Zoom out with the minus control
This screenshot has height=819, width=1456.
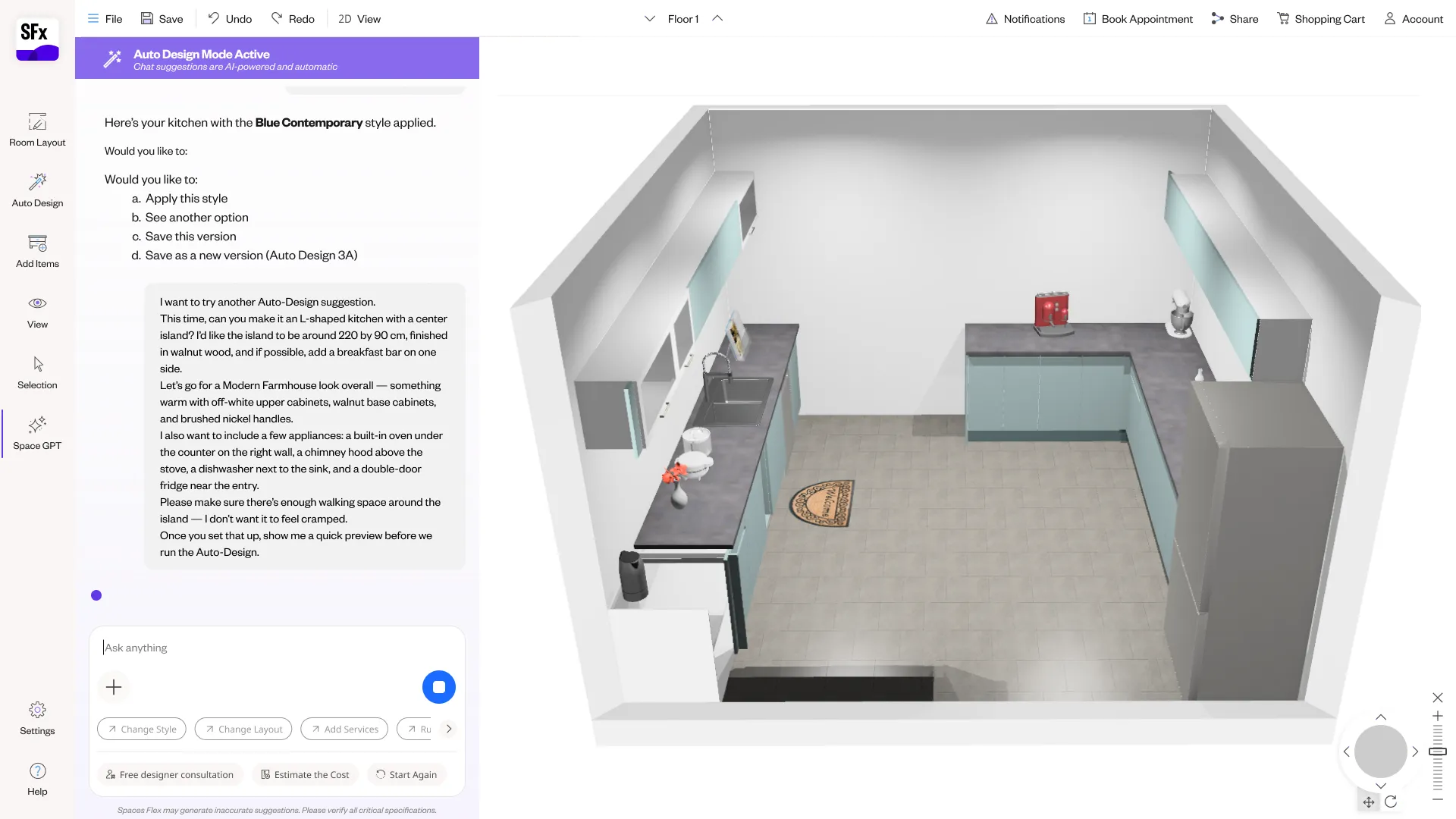click(1437, 799)
